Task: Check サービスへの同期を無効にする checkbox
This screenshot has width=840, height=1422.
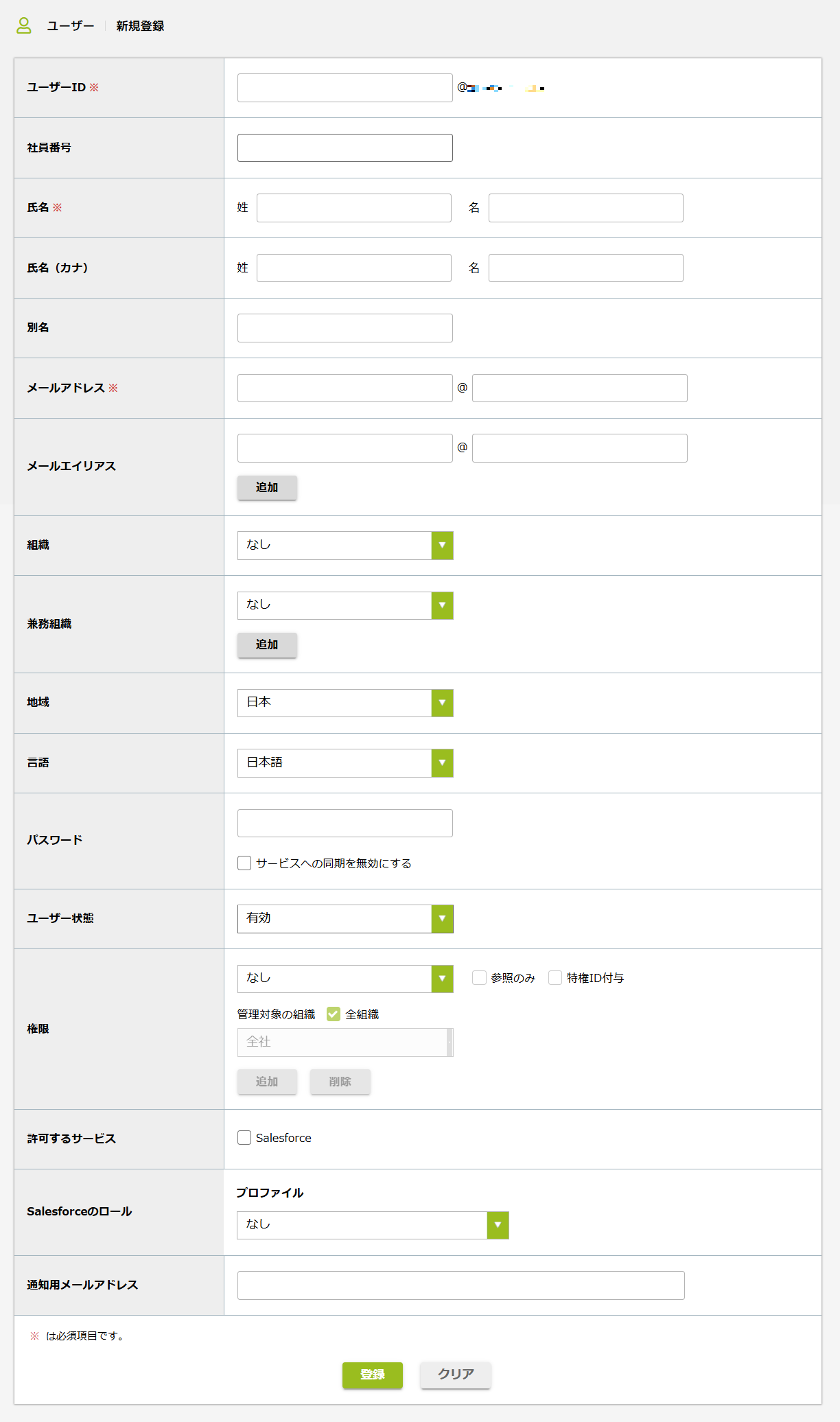Action: (244, 863)
